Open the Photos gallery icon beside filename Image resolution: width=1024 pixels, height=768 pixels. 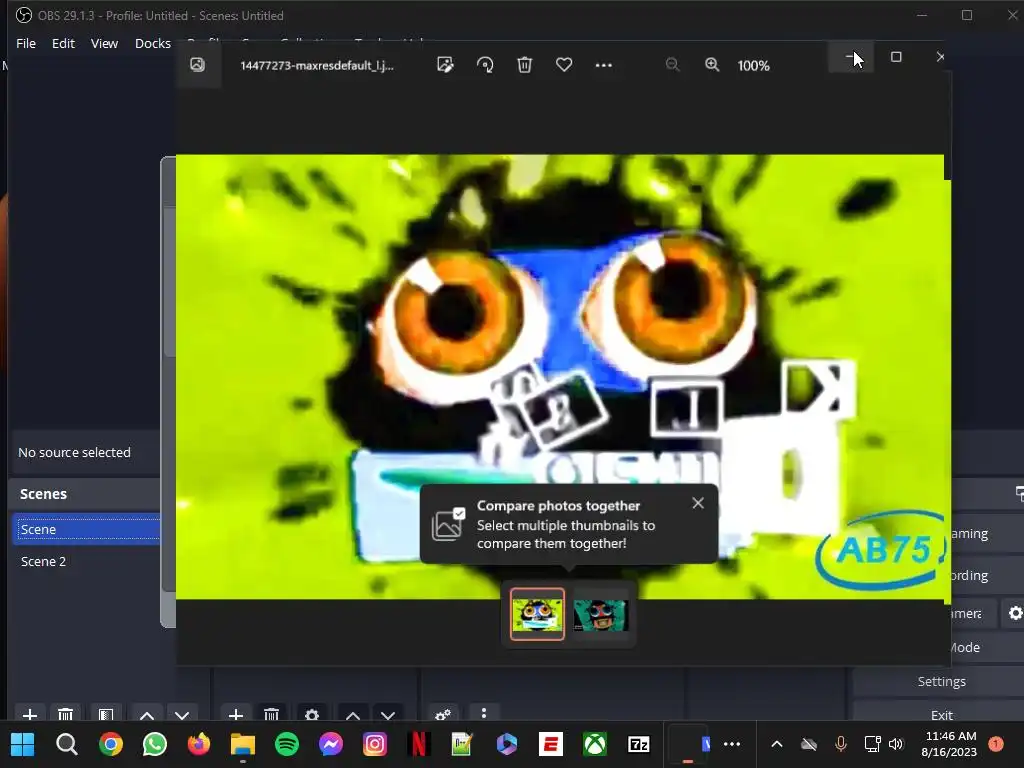click(197, 65)
